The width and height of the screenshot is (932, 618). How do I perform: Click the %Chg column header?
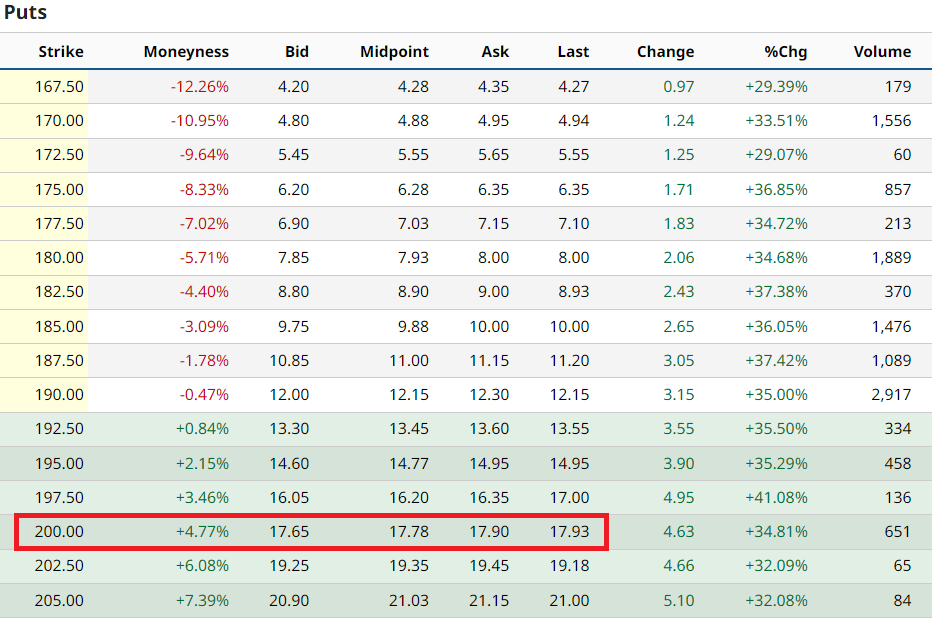(785, 52)
